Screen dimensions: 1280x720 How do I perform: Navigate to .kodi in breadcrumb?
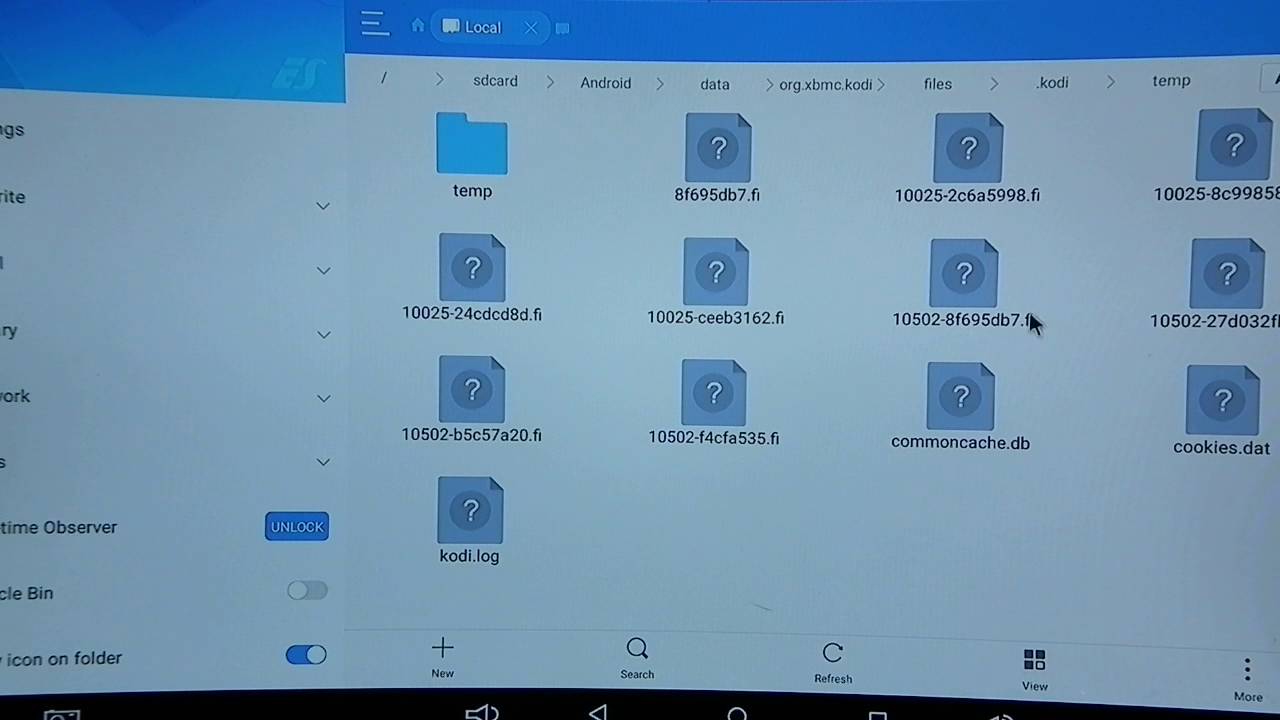(1052, 83)
